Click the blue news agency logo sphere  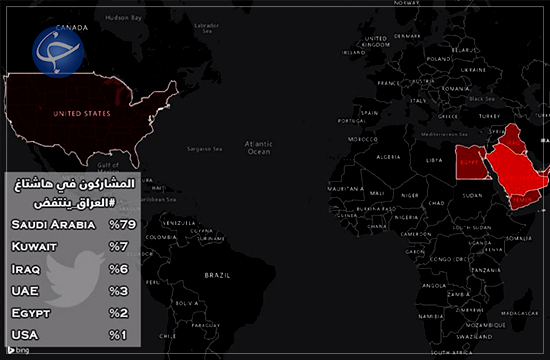point(58,52)
